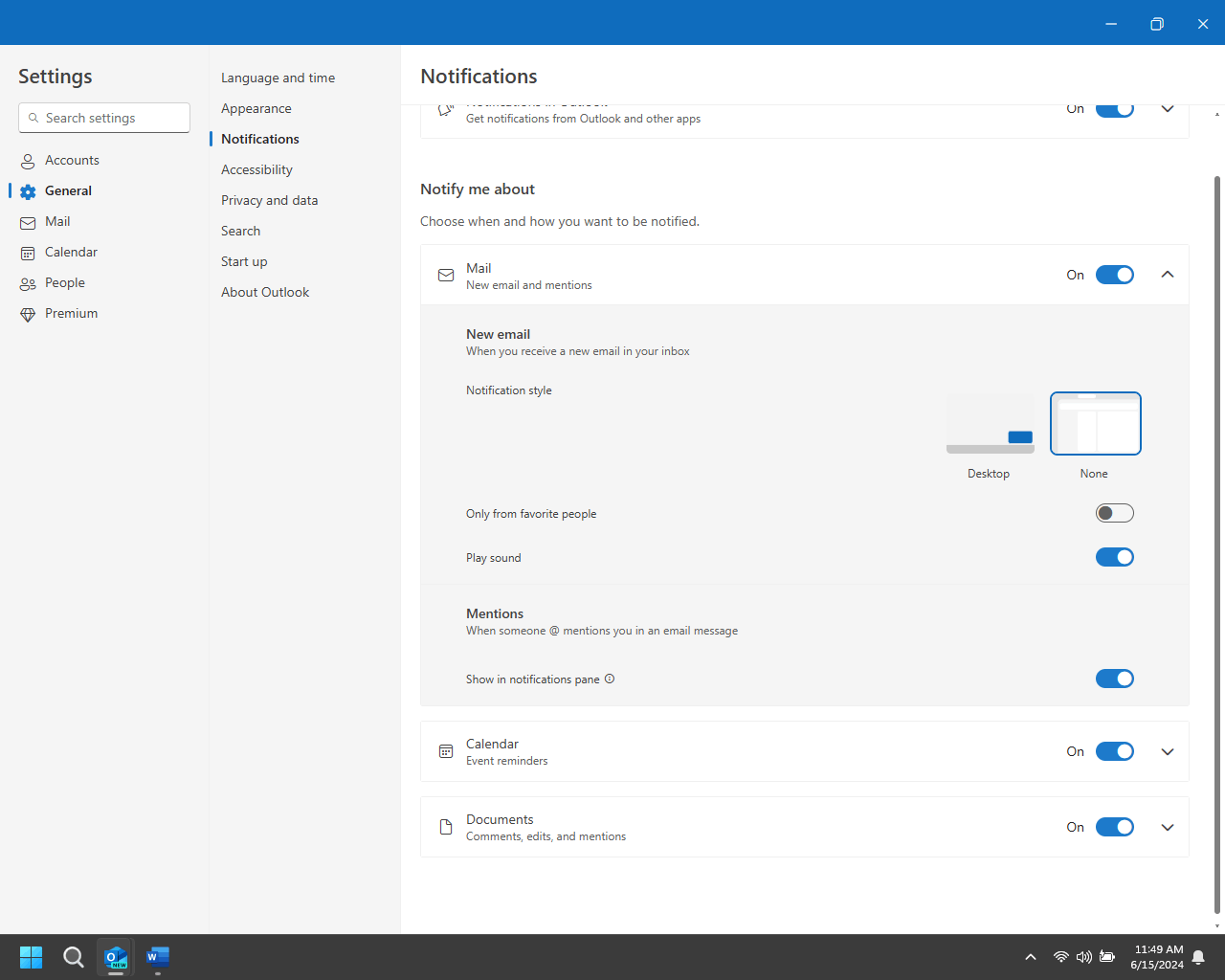Open the Privacy and data section
This screenshot has width=1225, height=980.
point(269,200)
